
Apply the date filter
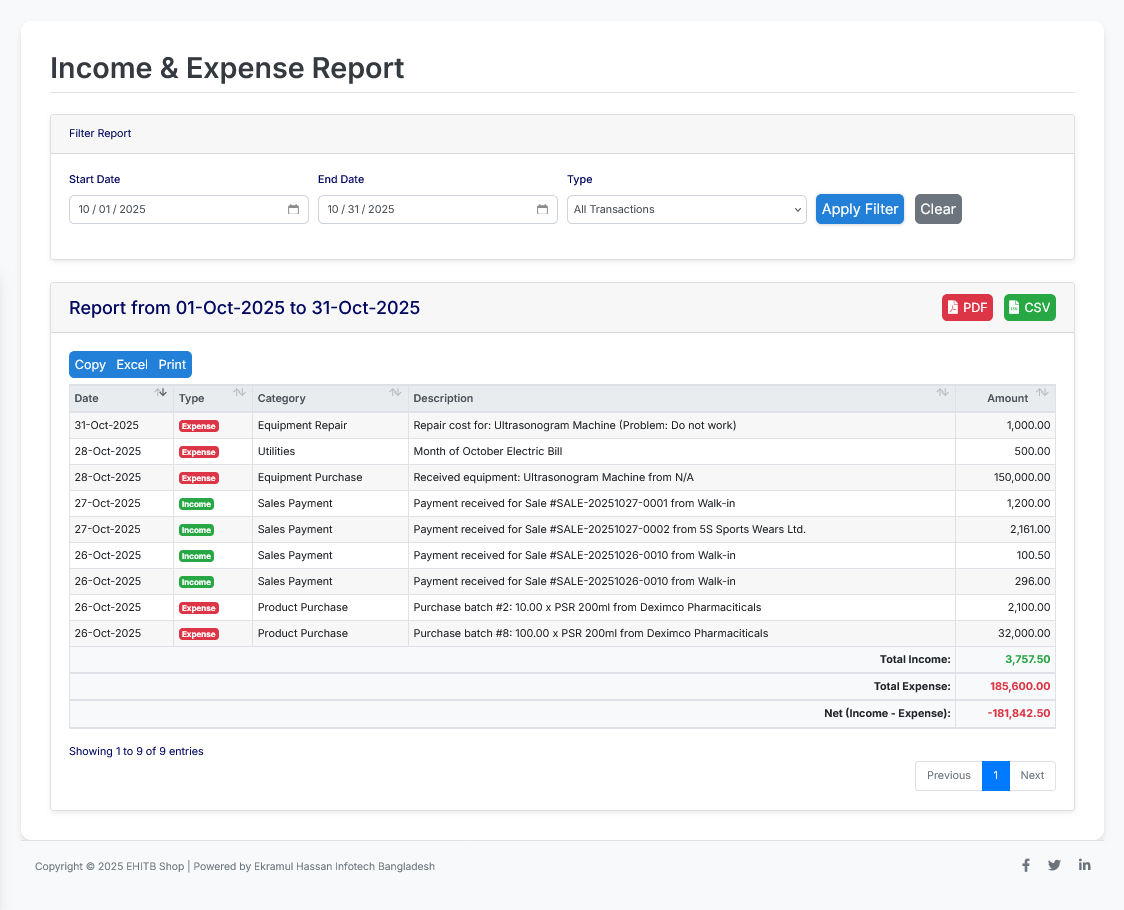pyautogui.click(x=859, y=209)
